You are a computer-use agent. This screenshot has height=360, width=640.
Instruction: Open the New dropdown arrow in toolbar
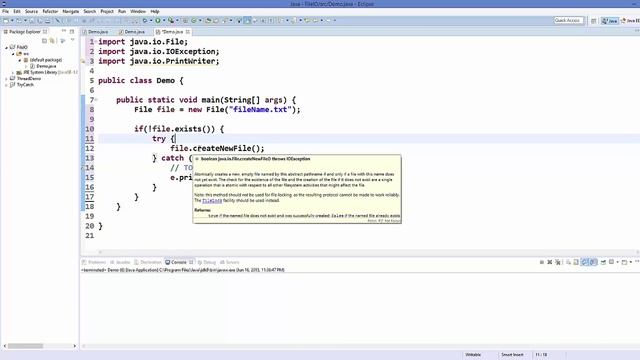(x=12, y=20)
